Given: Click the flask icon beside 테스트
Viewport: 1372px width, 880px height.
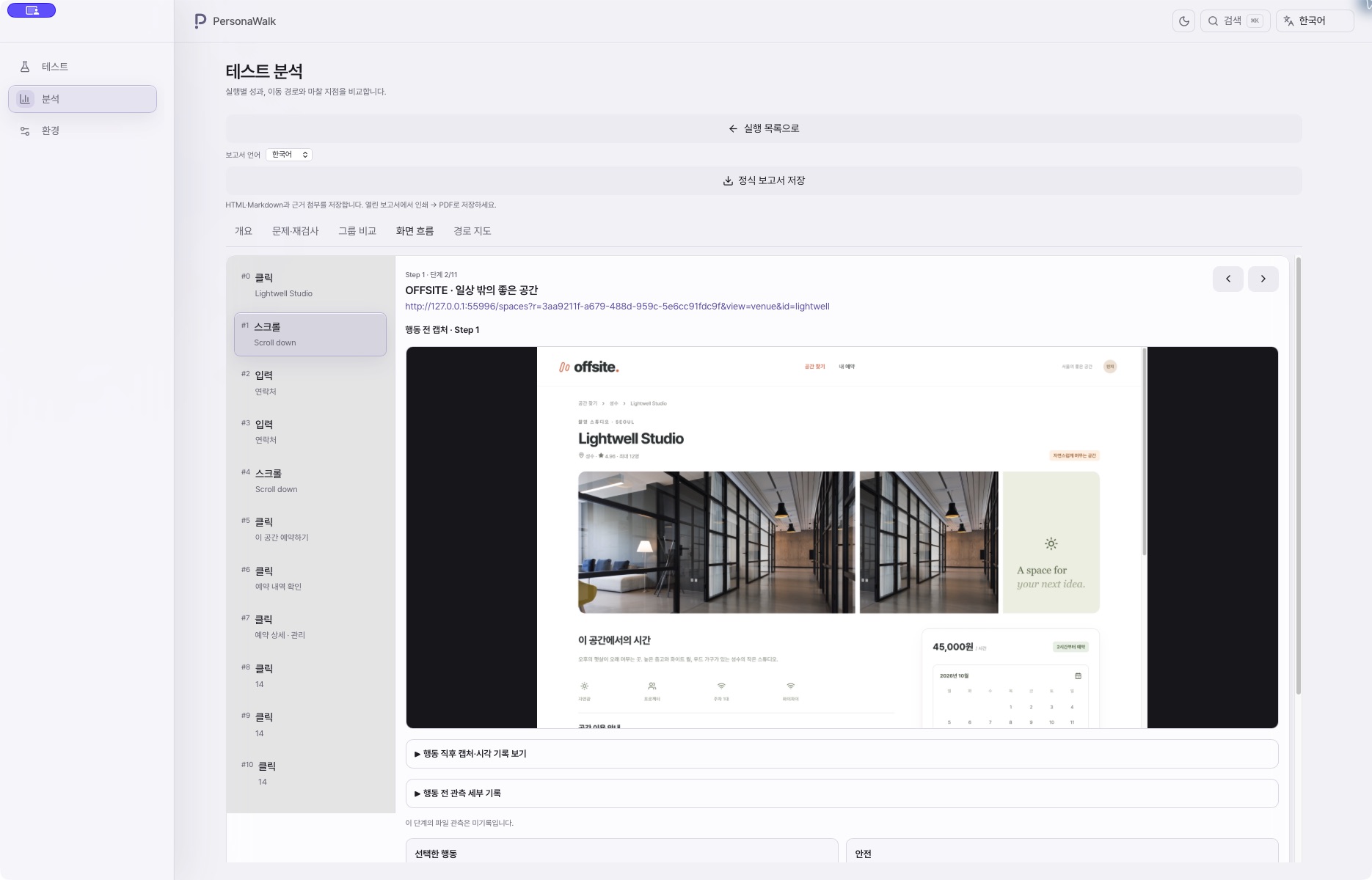Looking at the screenshot, I should (25, 67).
